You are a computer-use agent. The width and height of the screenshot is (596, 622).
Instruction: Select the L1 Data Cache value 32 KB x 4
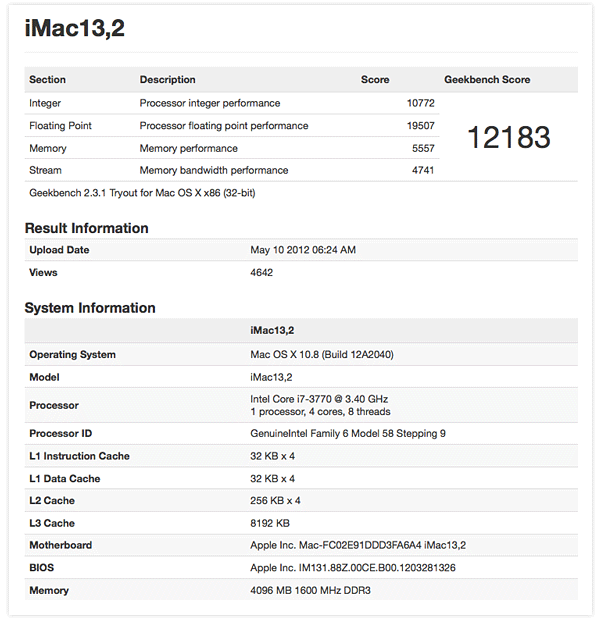coord(272,479)
